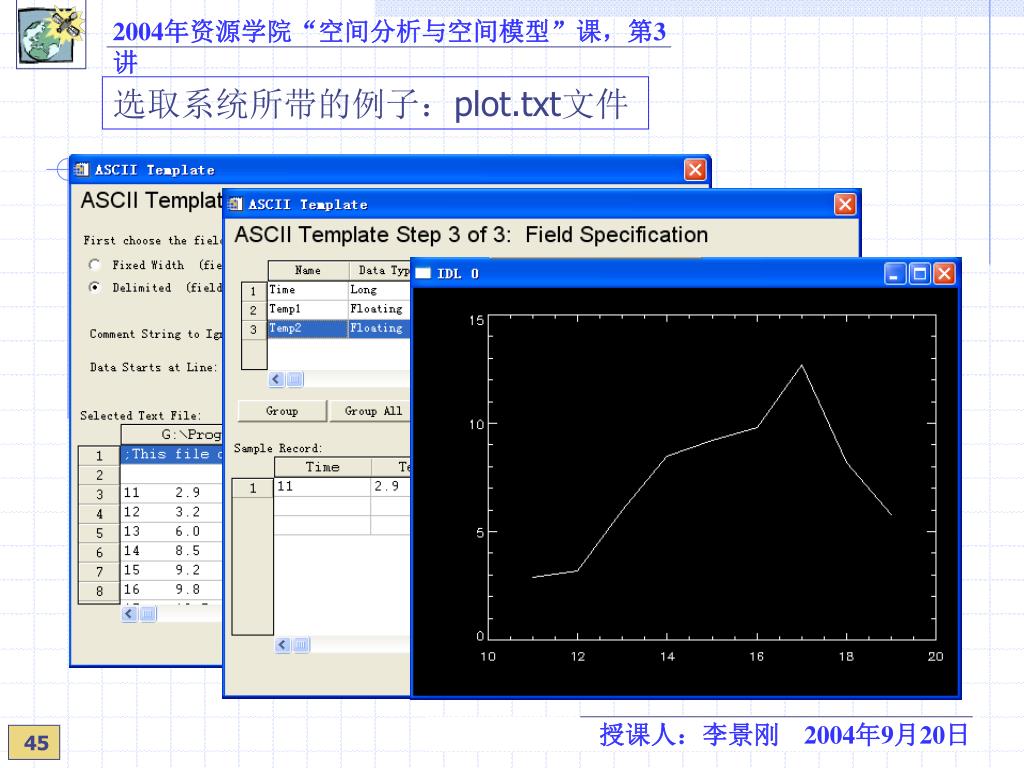Select the Fixed Width radio button
1024x768 pixels.
(x=95, y=264)
